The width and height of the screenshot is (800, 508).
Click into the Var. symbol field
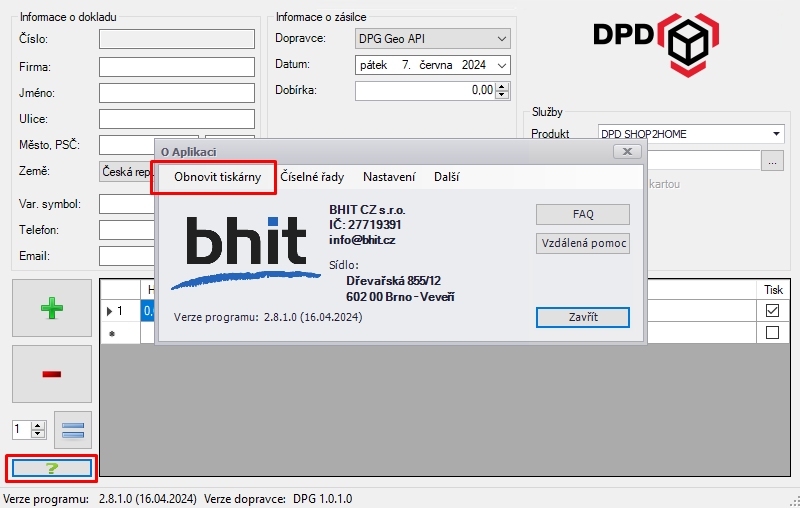point(127,204)
